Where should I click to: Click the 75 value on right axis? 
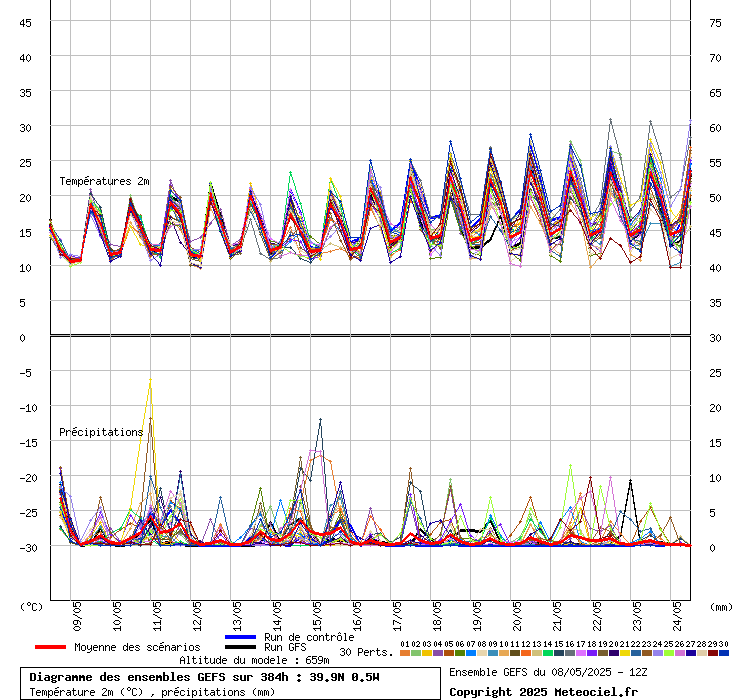point(715,23)
